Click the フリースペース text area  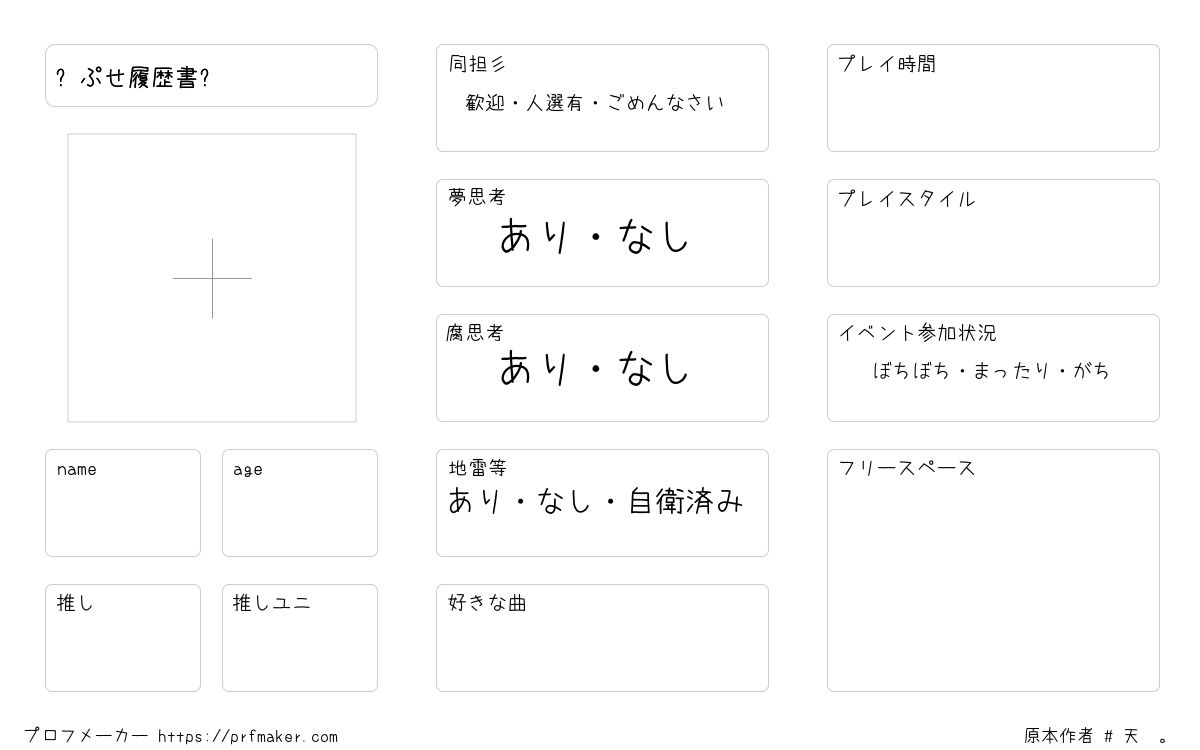coord(993,570)
